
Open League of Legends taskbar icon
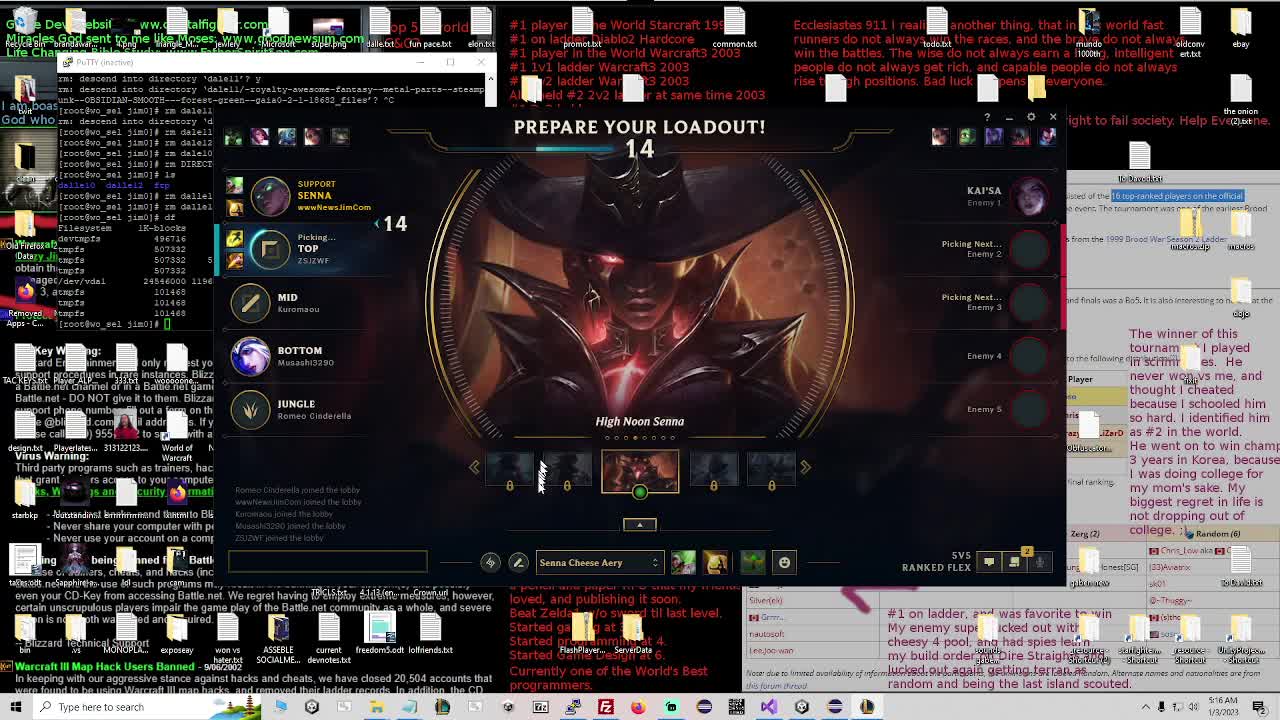pos(867,707)
